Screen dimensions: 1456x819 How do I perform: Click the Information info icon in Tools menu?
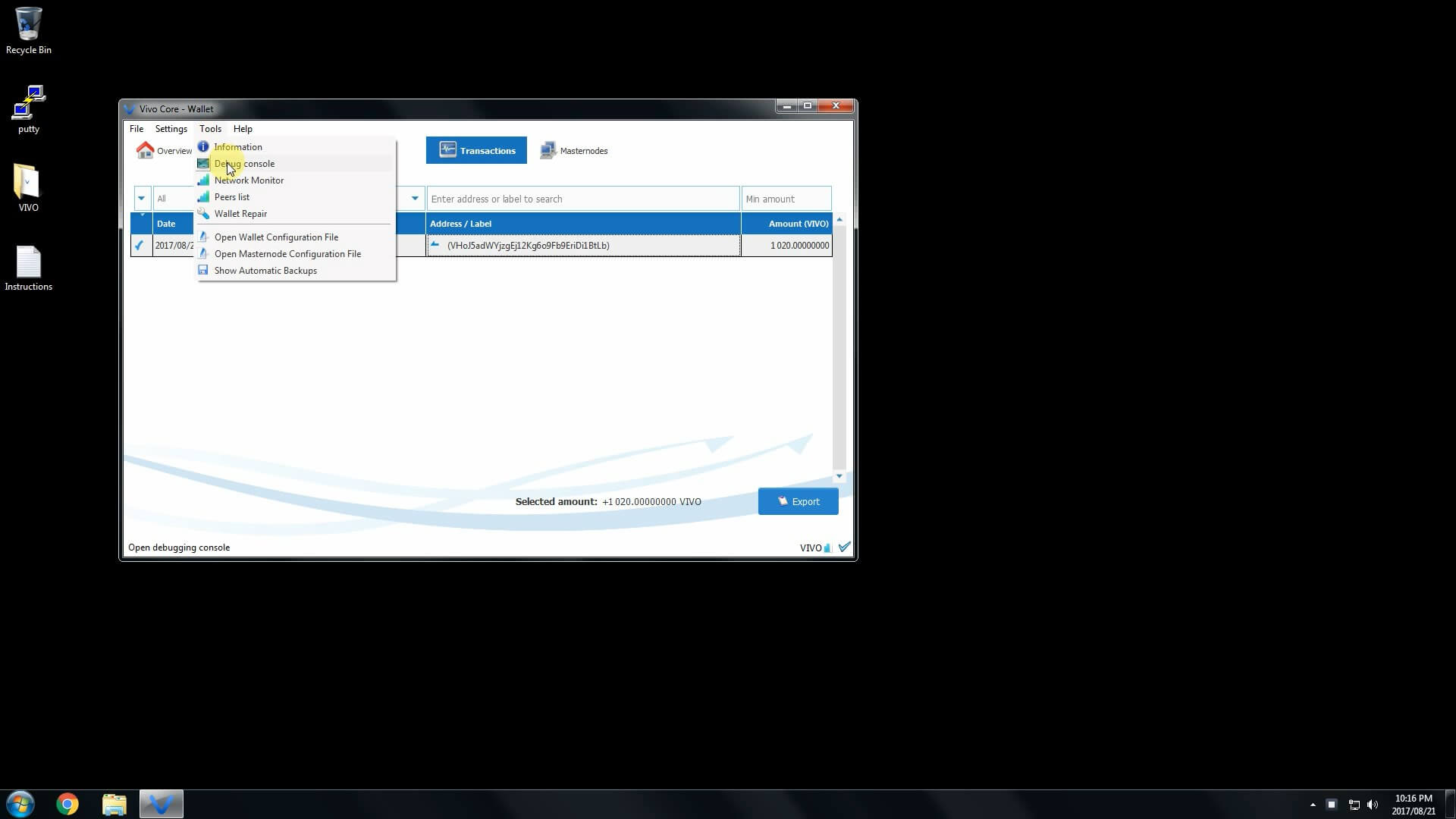(x=202, y=146)
